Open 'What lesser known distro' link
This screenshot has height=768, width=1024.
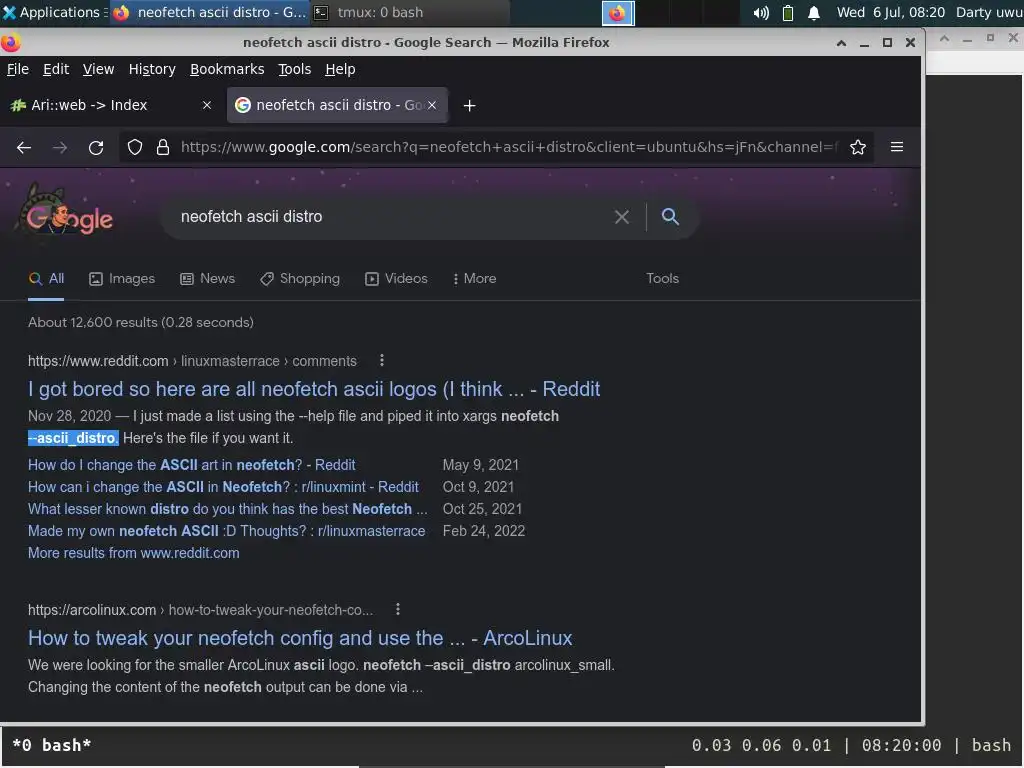(x=227, y=509)
